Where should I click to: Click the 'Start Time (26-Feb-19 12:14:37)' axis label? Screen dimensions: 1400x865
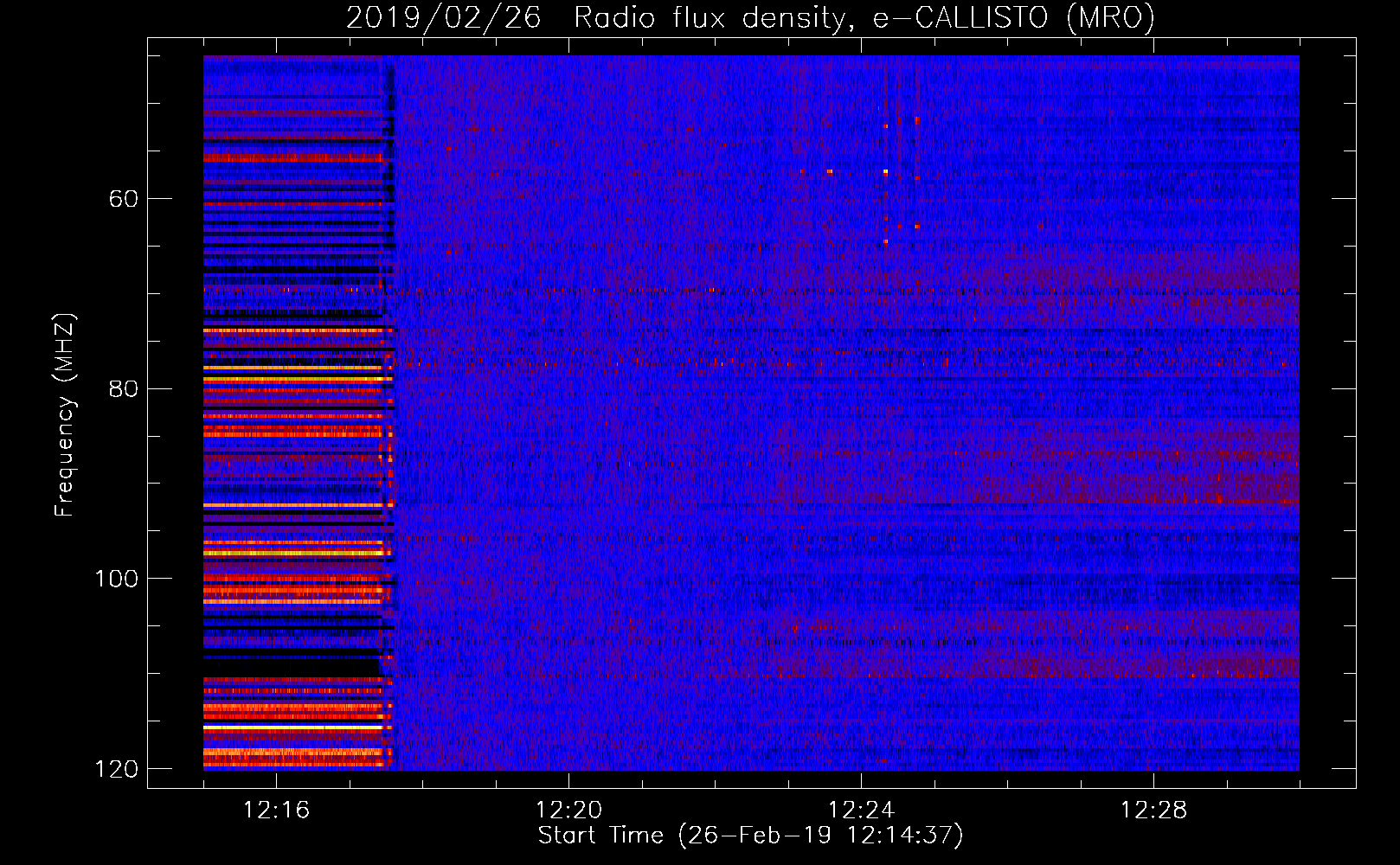(750, 836)
